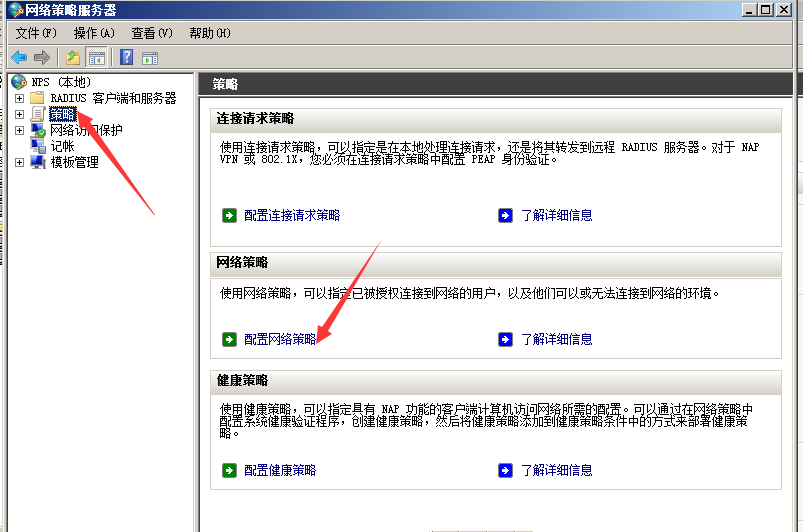Go back with the blue left arrow
Viewport: 803px width, 532px height.
click(19, 57)
